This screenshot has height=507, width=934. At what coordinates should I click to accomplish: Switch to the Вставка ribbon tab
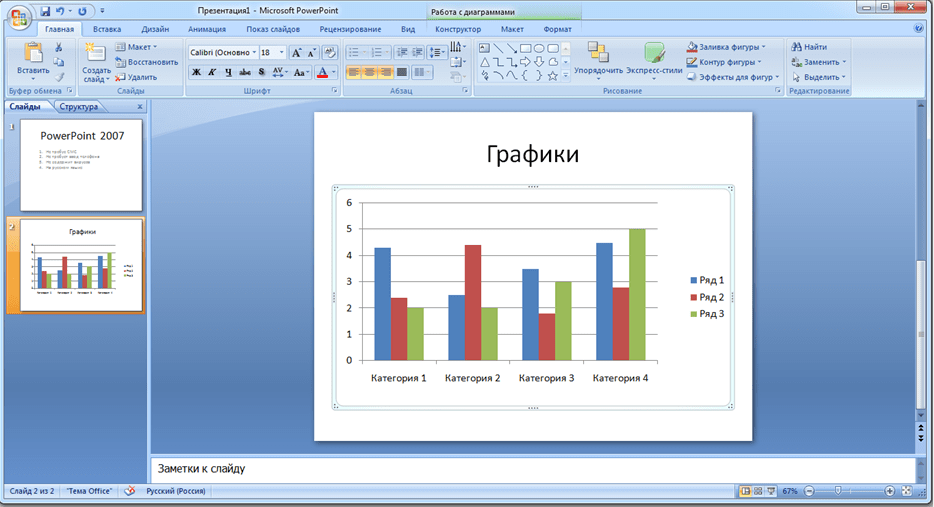tap(106, 29)
